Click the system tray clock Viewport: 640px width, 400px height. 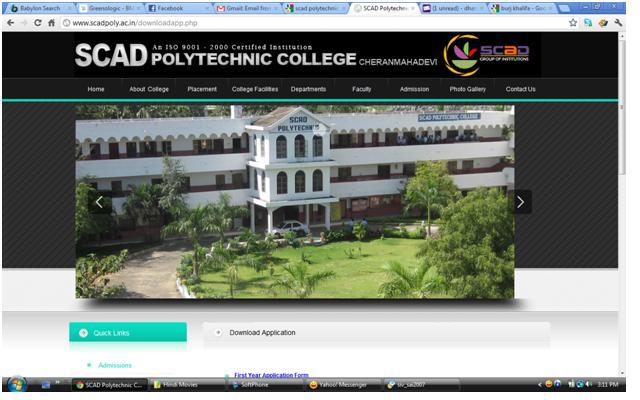pyautogui.click(x=608, y=384)
